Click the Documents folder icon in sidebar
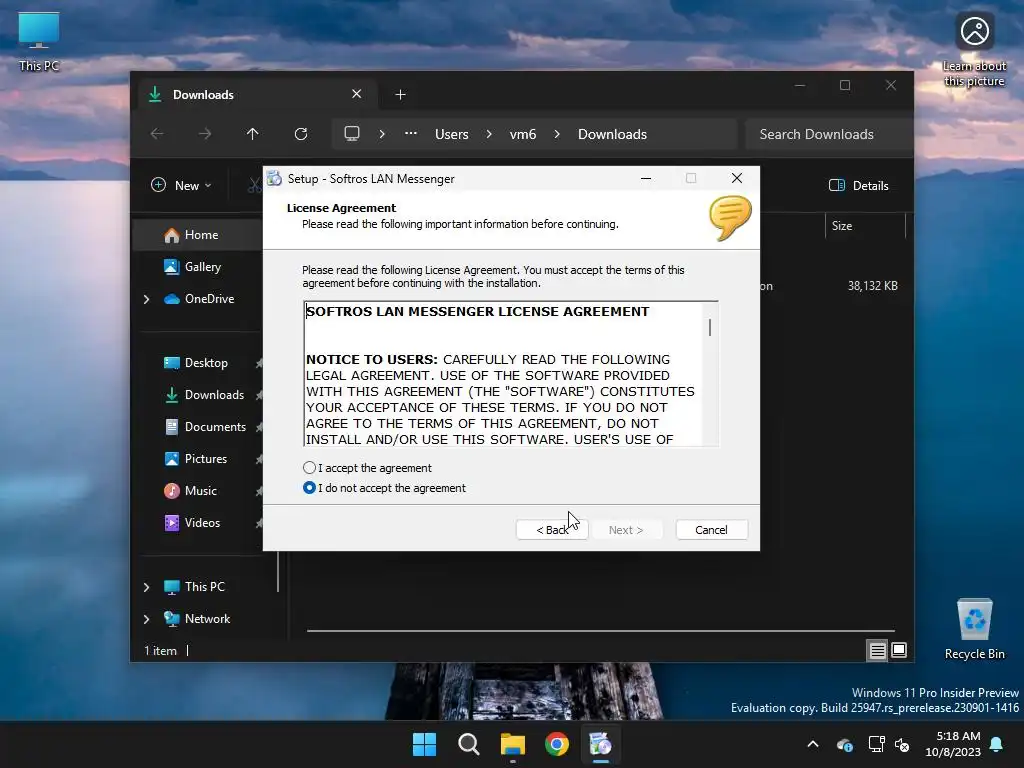Screen dimensions: 1024x768 [x=172, y=426]
